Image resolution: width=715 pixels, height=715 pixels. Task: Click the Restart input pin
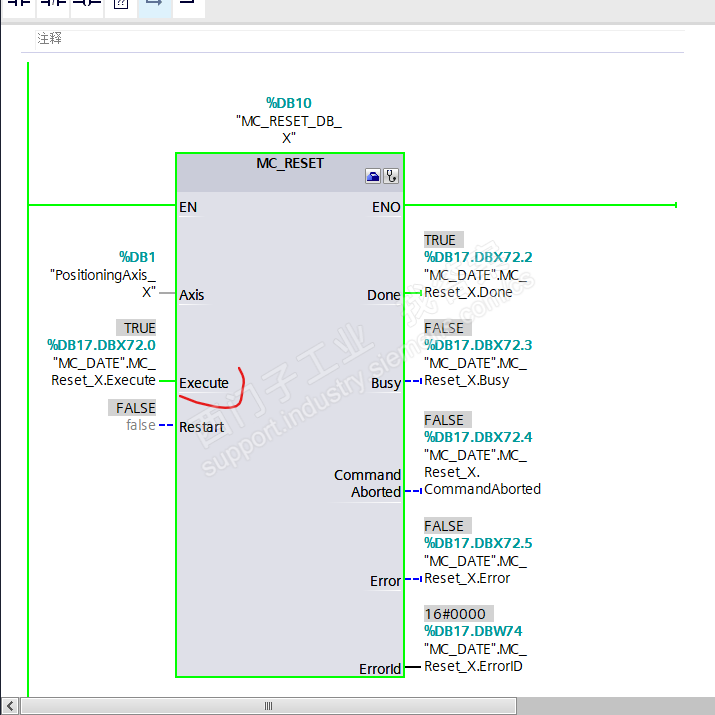point(202,427)
